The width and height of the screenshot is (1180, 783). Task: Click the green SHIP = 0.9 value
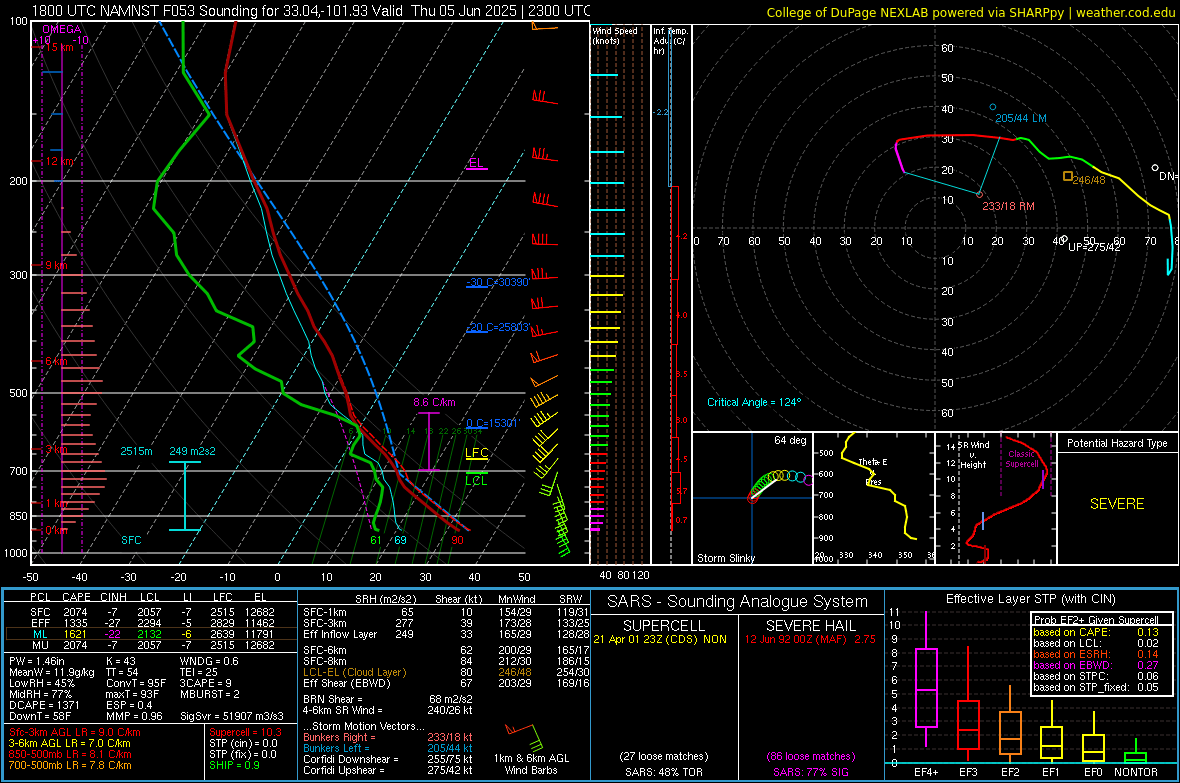(x=235, y=765)
